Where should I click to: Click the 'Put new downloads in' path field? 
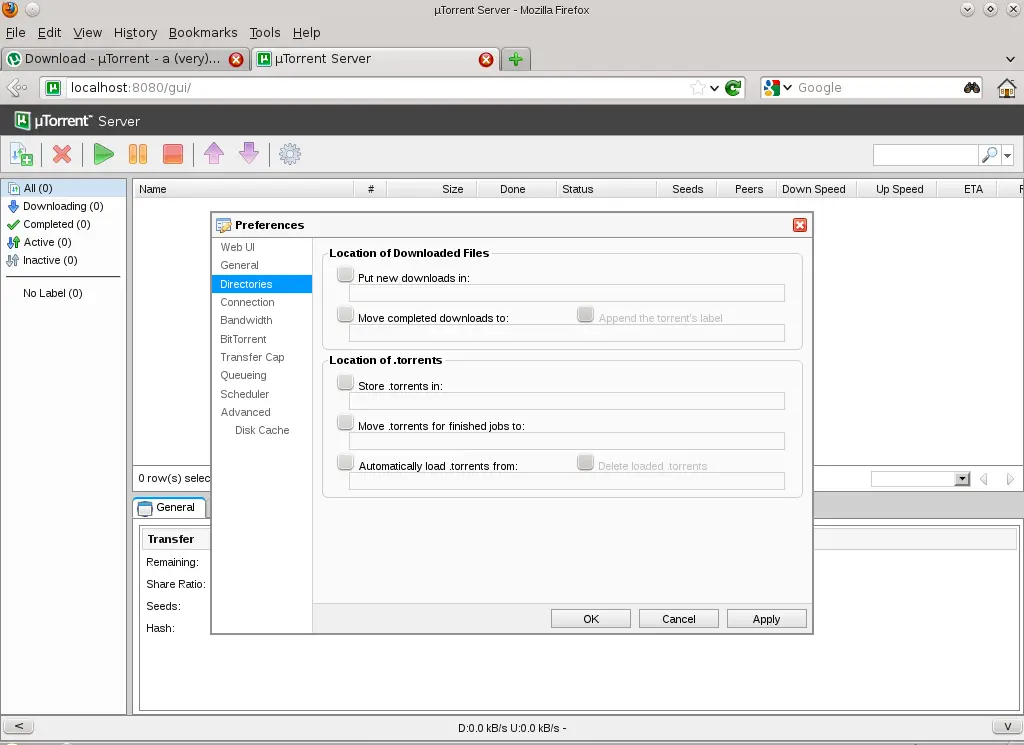pyautogui.click(x=567, y=293)
